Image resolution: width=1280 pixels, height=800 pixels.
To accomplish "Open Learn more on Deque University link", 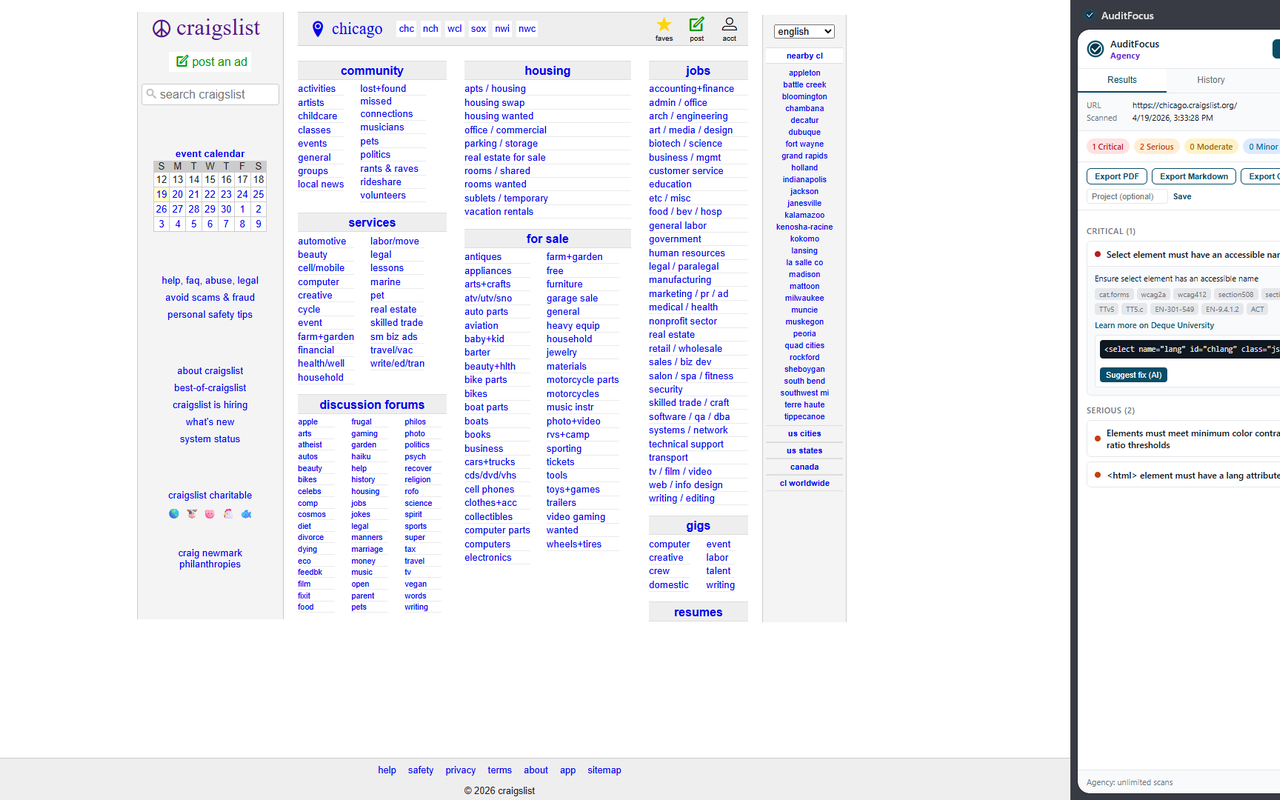I will 1154,325.
